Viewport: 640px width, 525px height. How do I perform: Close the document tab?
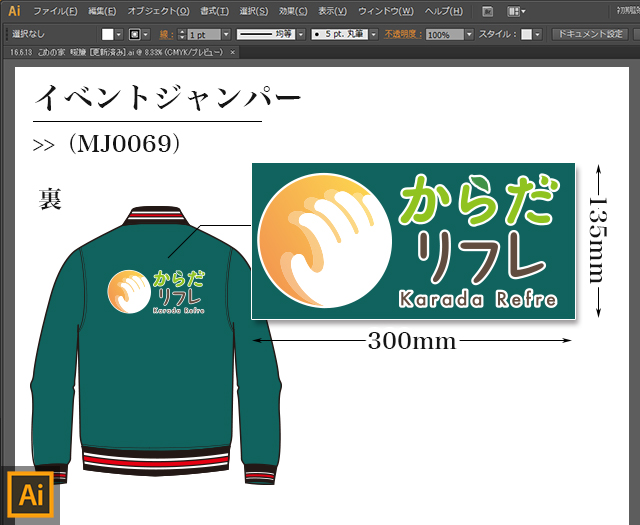232,52
